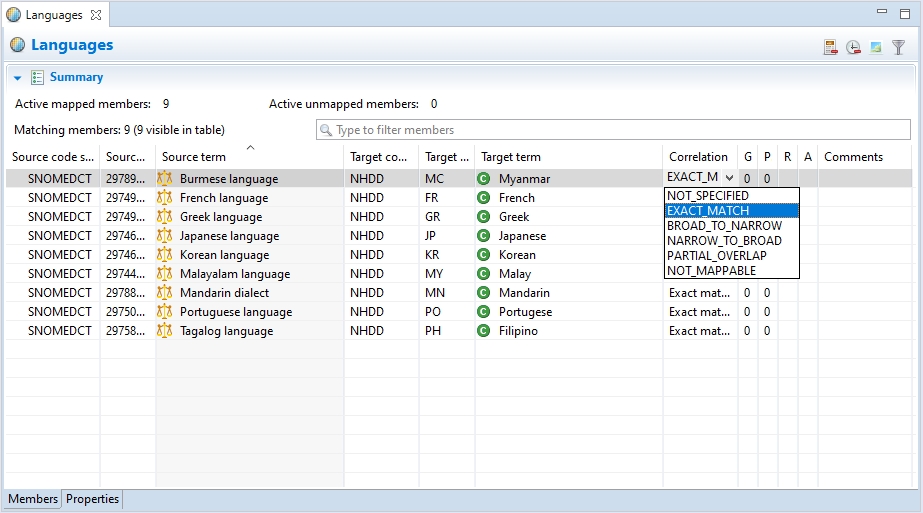Click the clock icon with red minus
Viewport: 923px width, 513px height.
coord(853,47)
